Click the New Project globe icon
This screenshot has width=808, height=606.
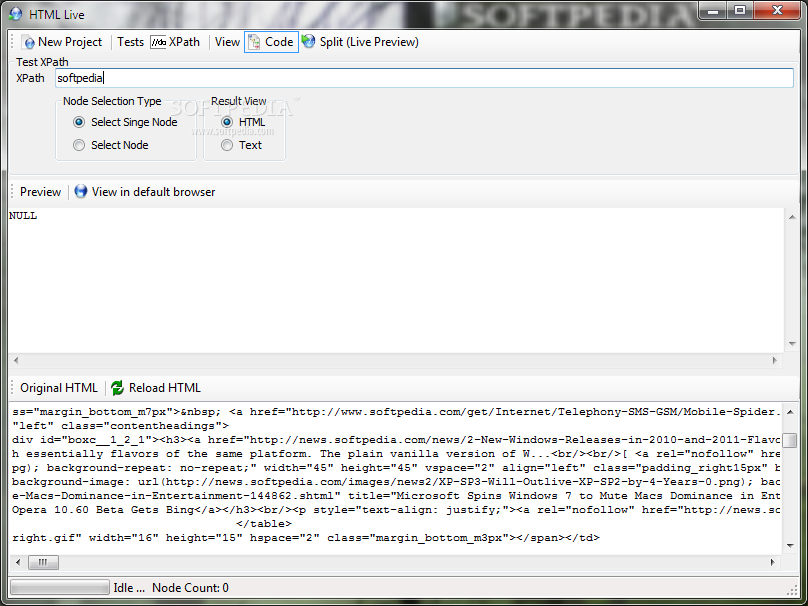29,42
